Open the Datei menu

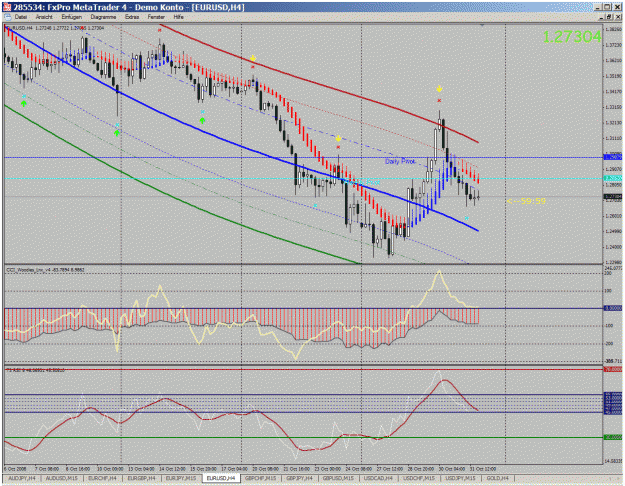pos(20,17)
